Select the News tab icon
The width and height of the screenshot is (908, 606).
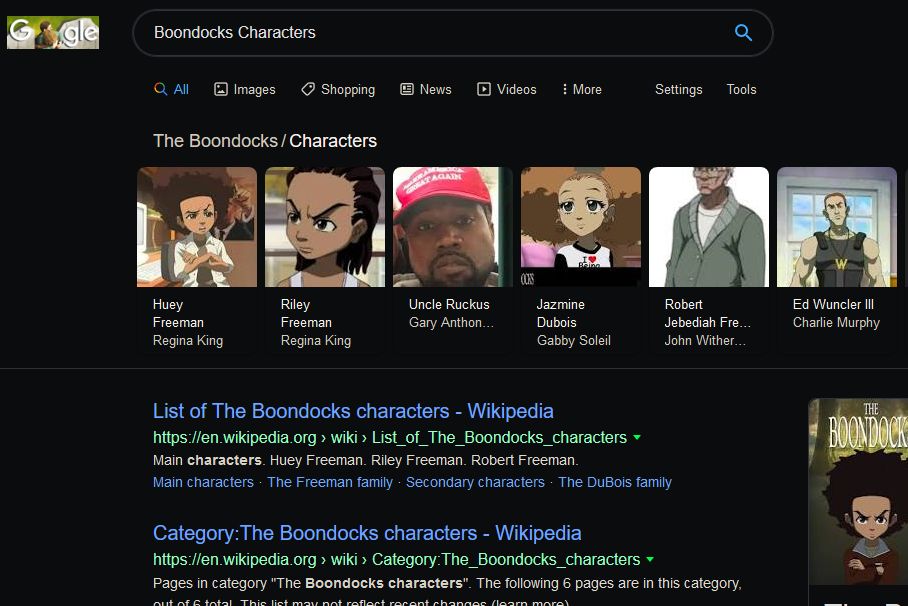pyautogui.click(x=407, y=89)
